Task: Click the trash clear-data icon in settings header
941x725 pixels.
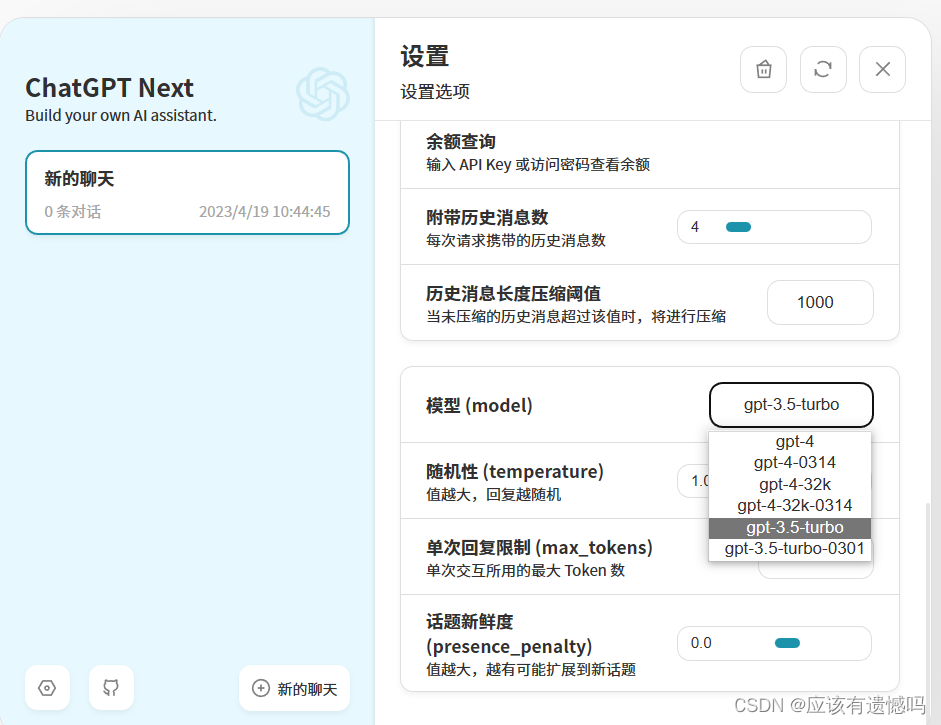Action: (x=763, y=70)
